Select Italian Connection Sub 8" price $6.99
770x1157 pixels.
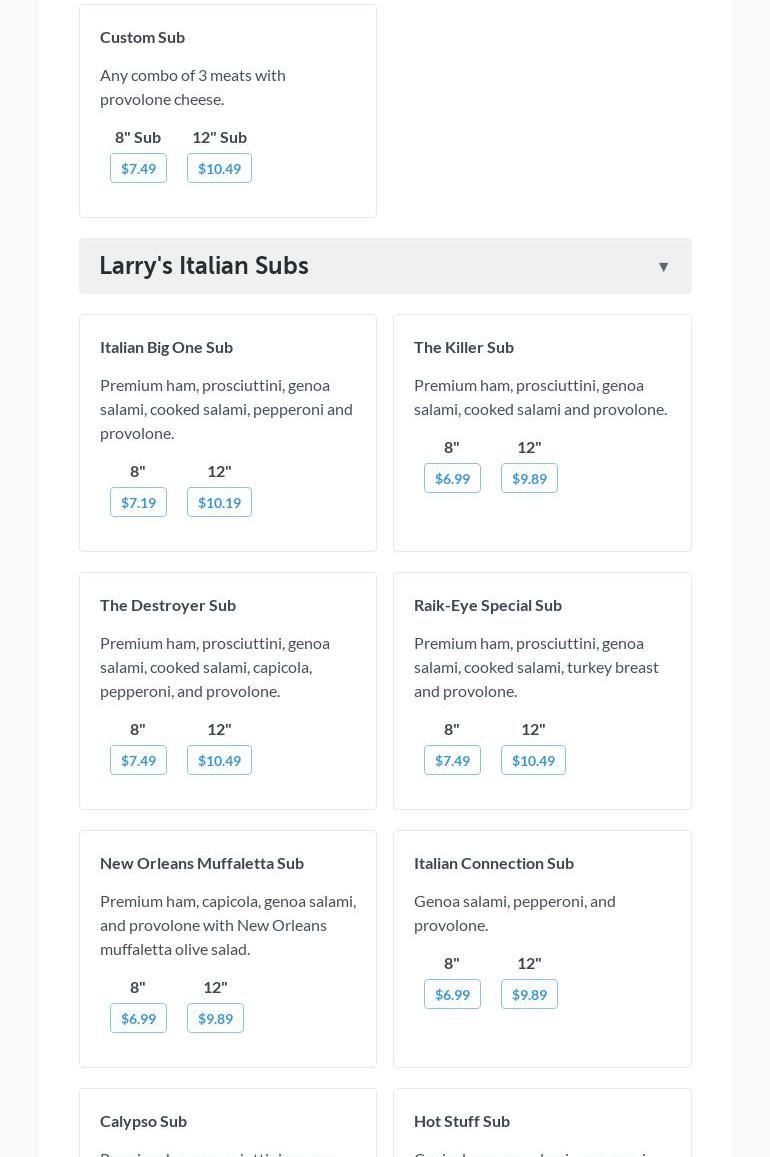tap(452, 994)
